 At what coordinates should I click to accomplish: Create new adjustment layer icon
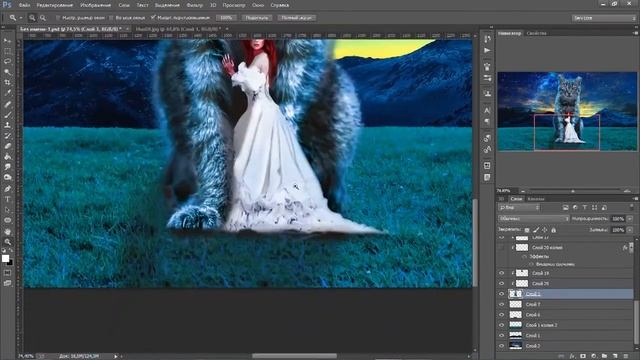(x=593, y=356)
